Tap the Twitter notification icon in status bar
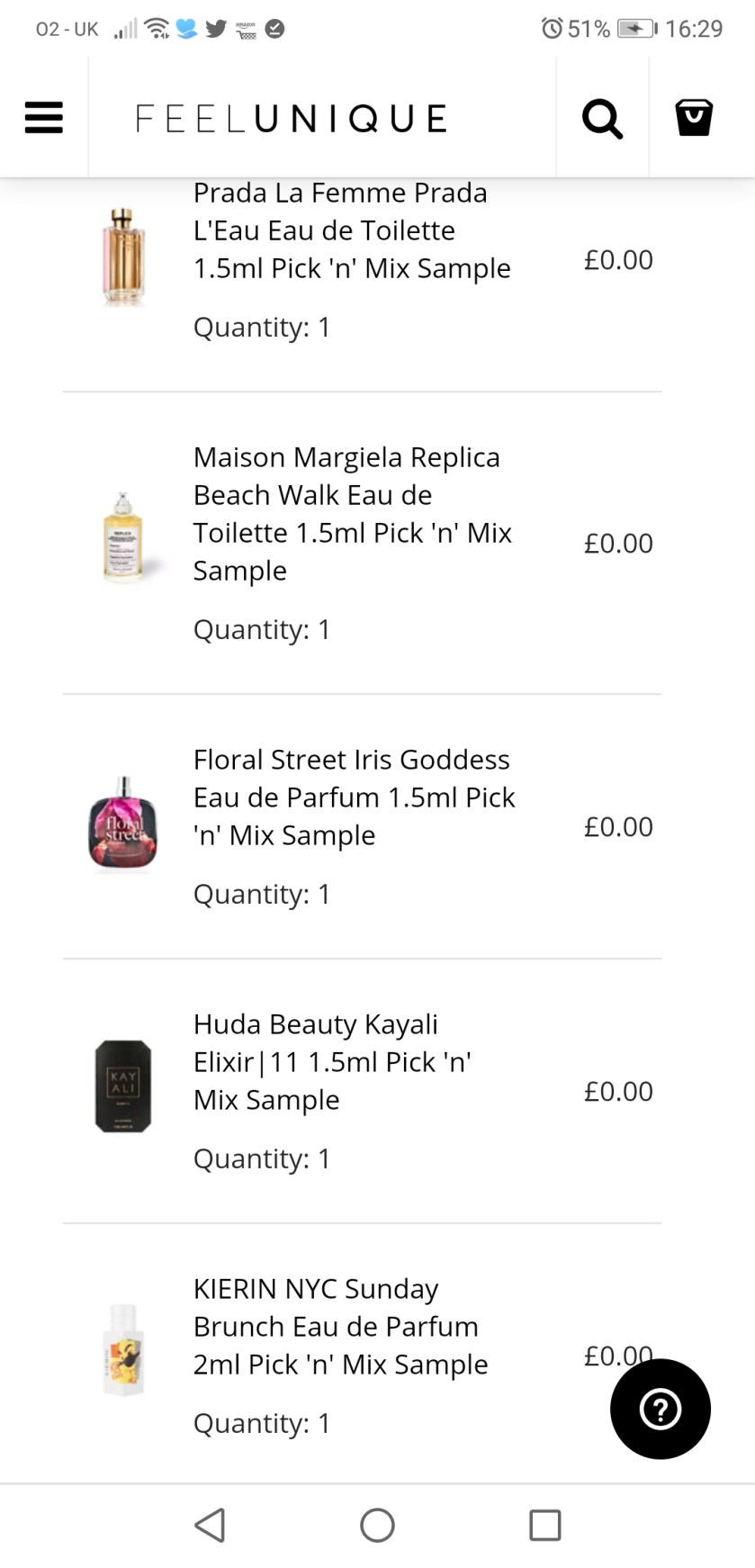 [x=216, y=29]
